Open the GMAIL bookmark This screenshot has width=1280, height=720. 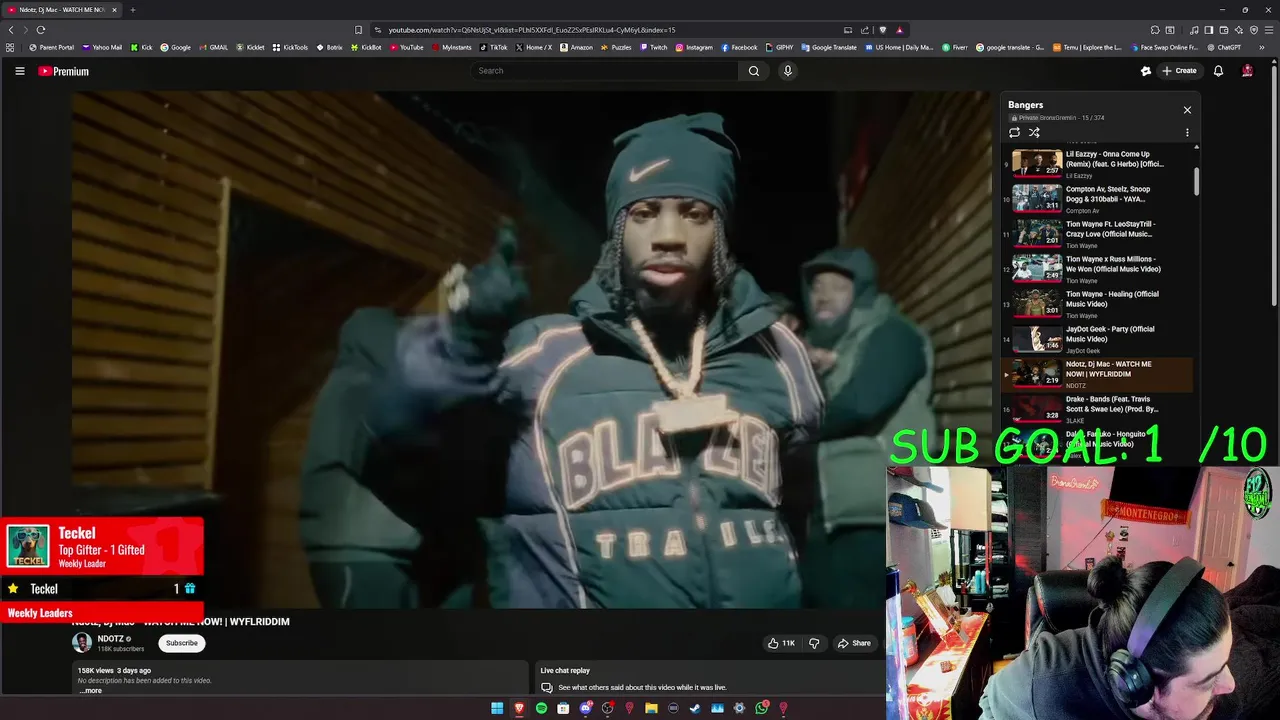(x=213, y=47)
